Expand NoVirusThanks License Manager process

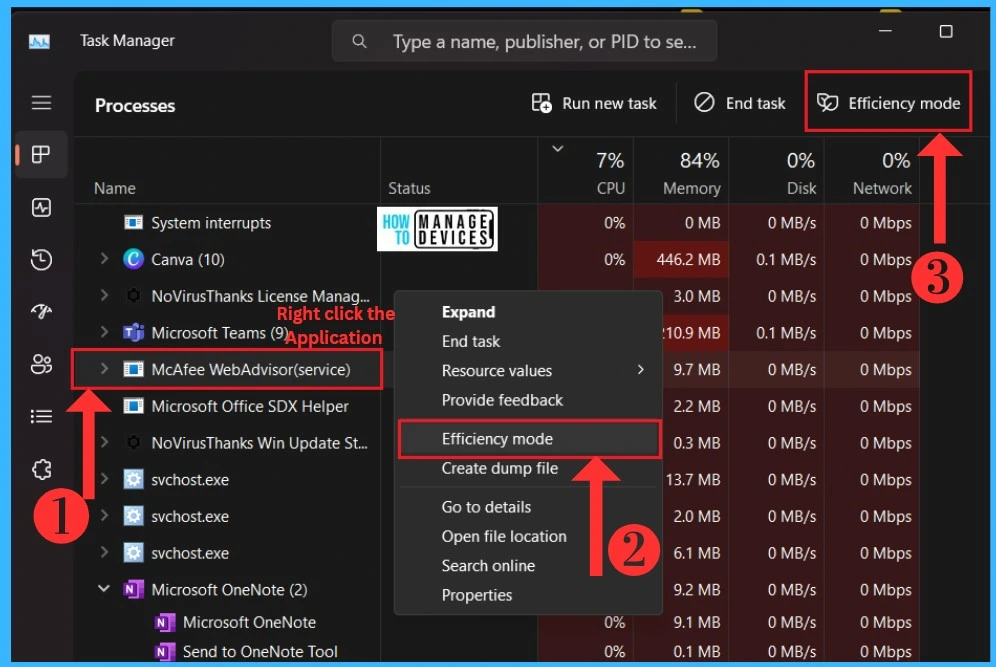click(x=104, y=295)
